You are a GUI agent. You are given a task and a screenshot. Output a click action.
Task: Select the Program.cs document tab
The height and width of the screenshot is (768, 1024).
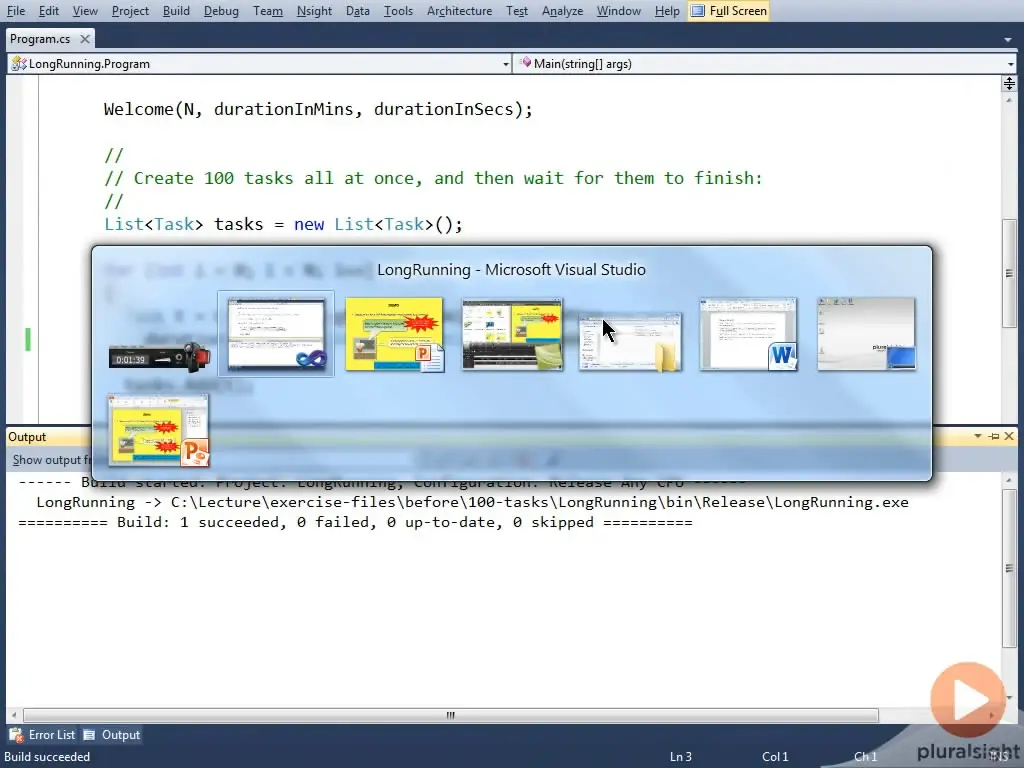pyautogui.click(x=40, y=39)
